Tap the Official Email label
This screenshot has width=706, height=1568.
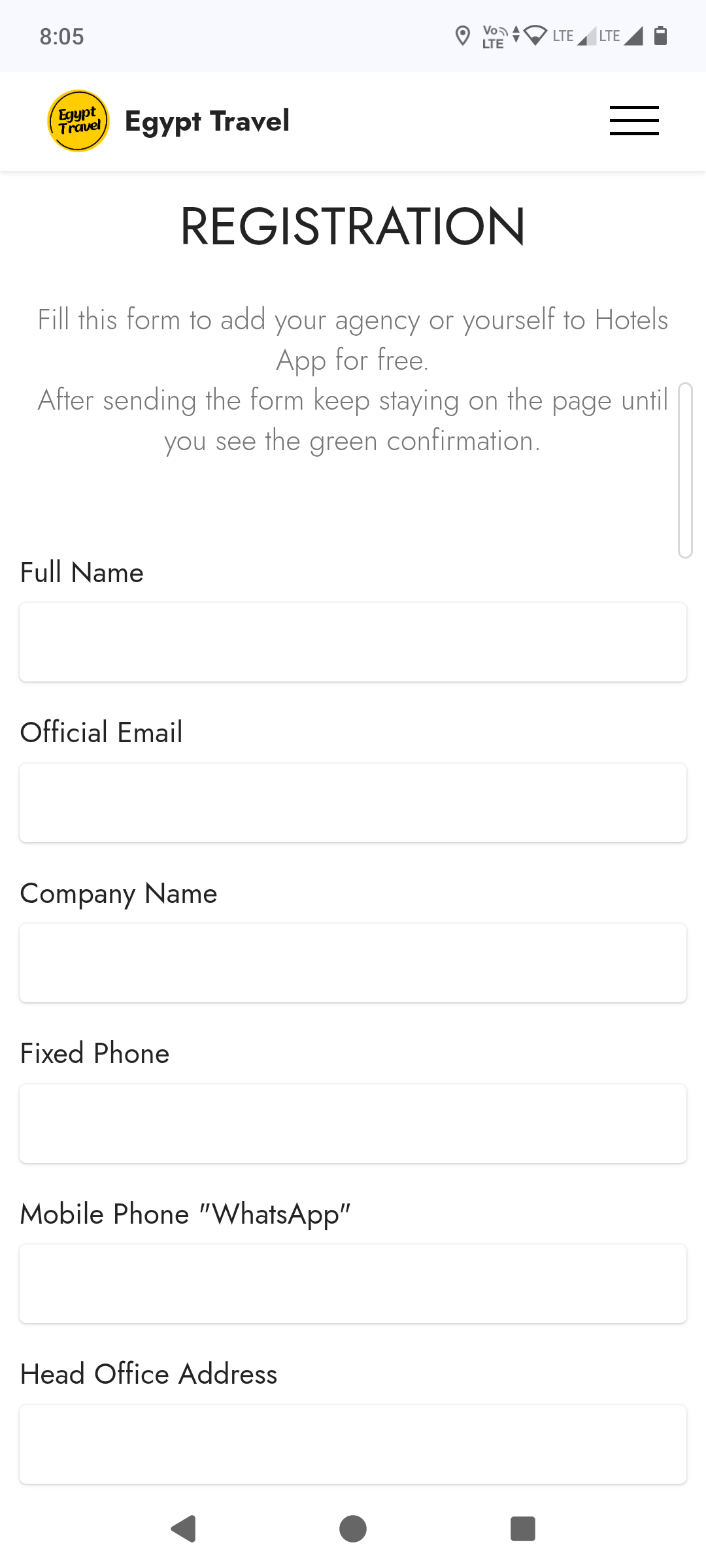pyautogui.click(x=101, y=733)
